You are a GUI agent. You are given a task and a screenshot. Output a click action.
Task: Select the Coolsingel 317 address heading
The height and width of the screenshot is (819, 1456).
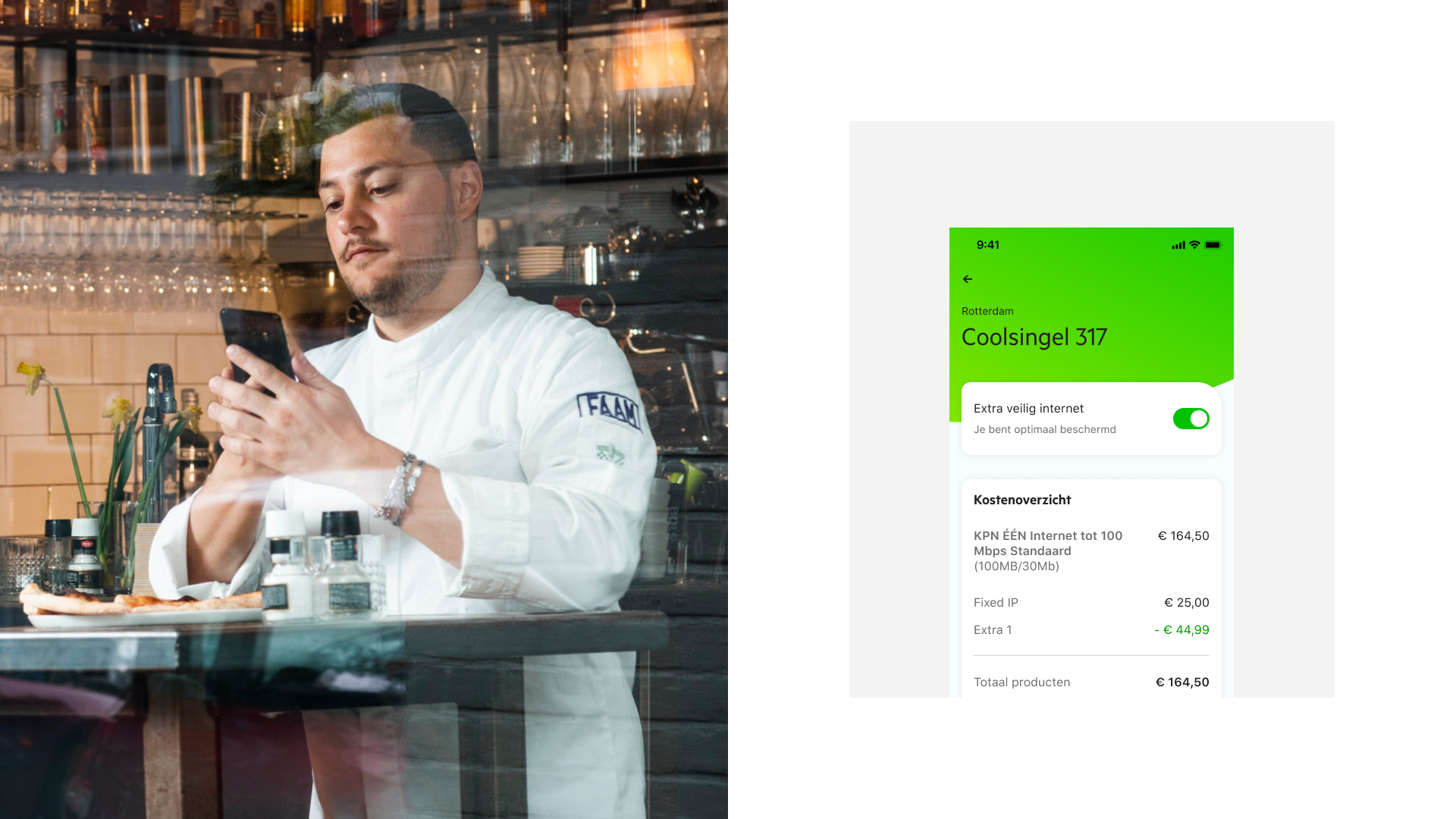click(x=1034, y=337)
